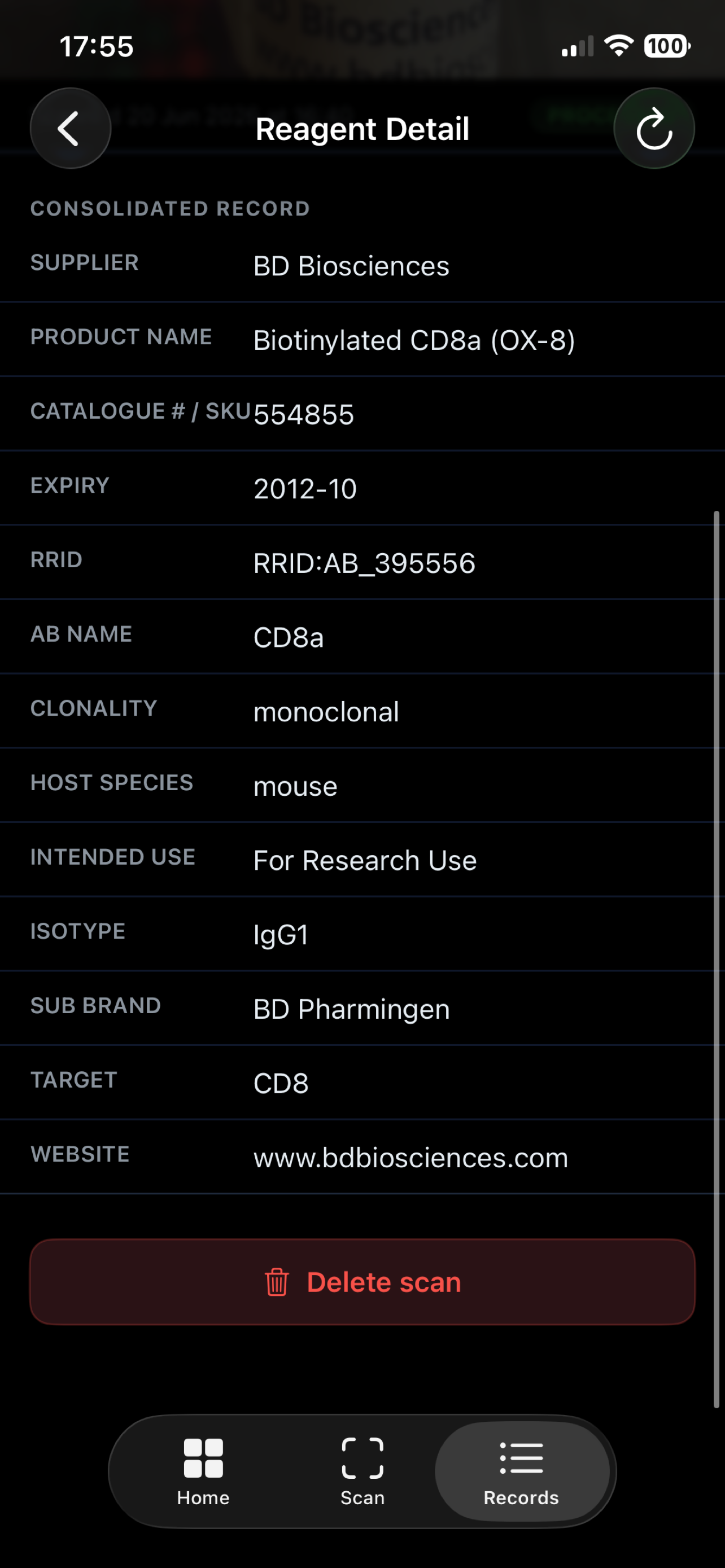
Task: Tap the BD Biosciences supplier value
Action: click(x=351, y=266)
